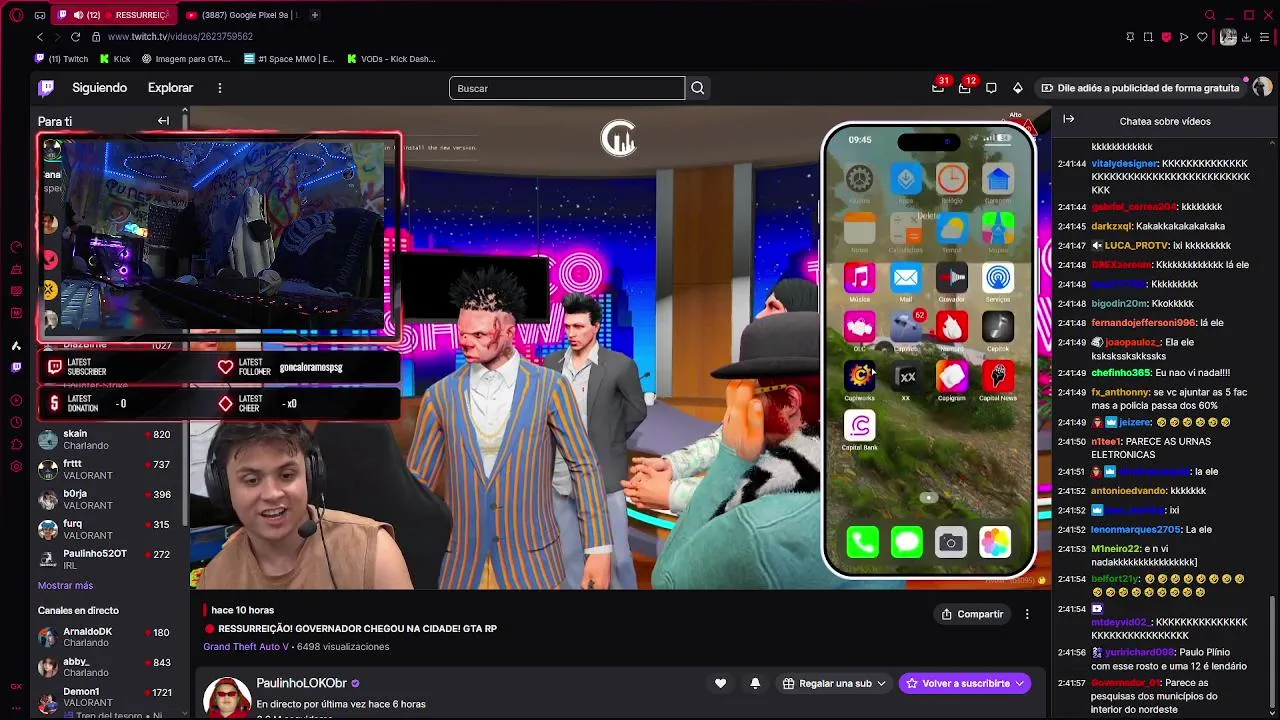The image size is (1280, 720).
Task: Open the Siguiendo tab
Action: point(99,88)
